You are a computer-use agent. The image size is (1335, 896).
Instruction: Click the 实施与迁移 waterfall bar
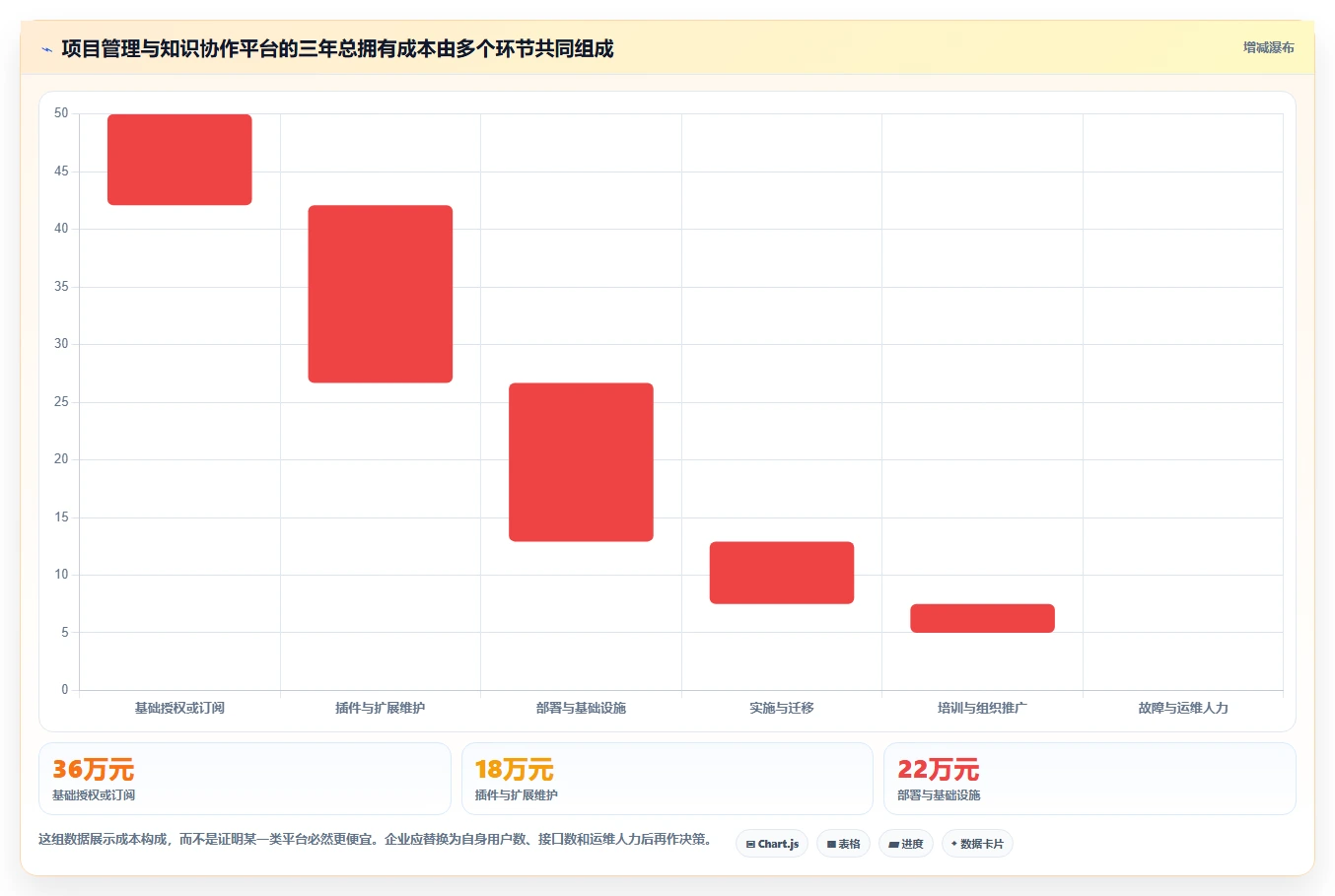[x=782, y=573]
